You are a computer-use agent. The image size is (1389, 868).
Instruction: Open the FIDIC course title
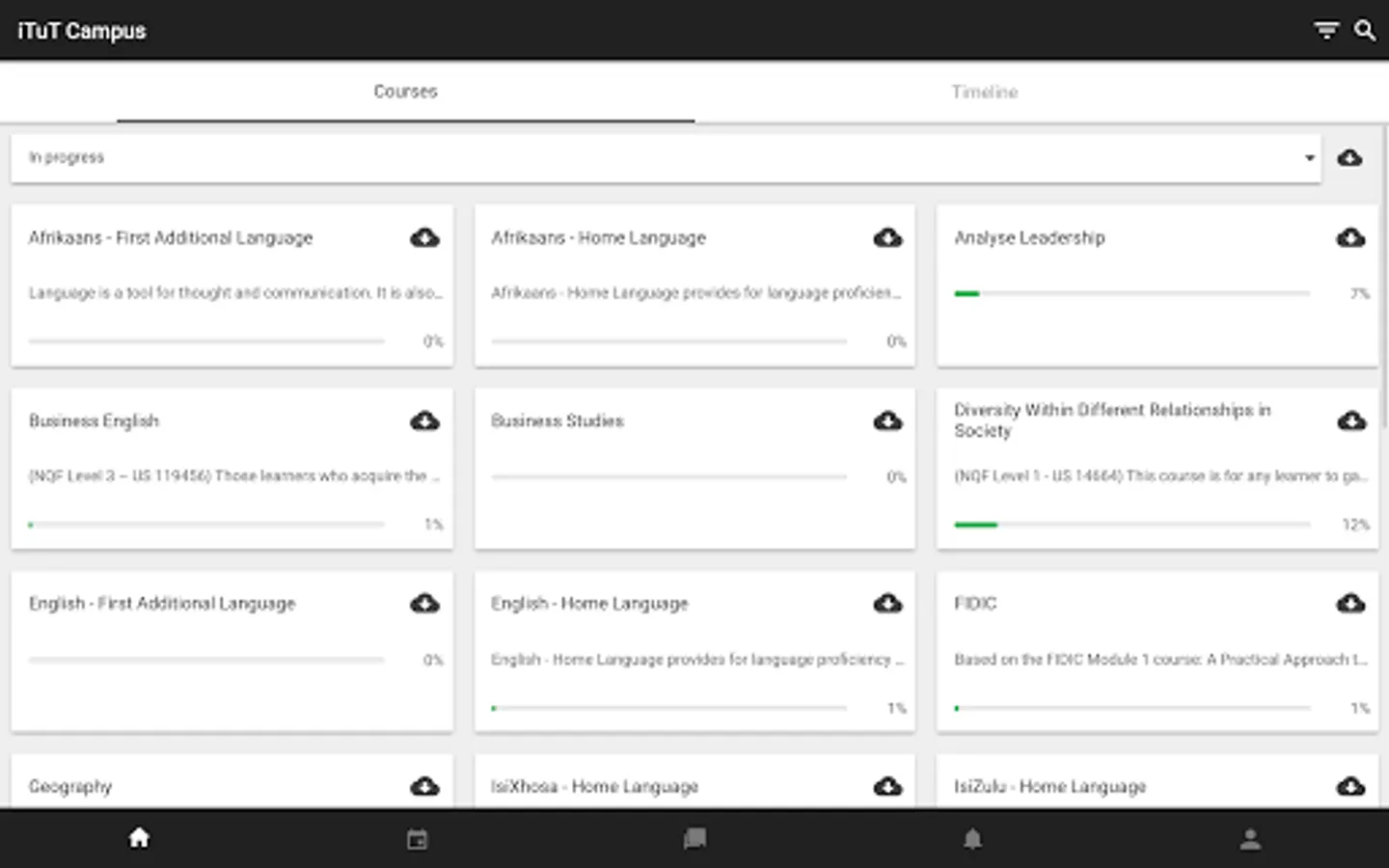point(975,603)
